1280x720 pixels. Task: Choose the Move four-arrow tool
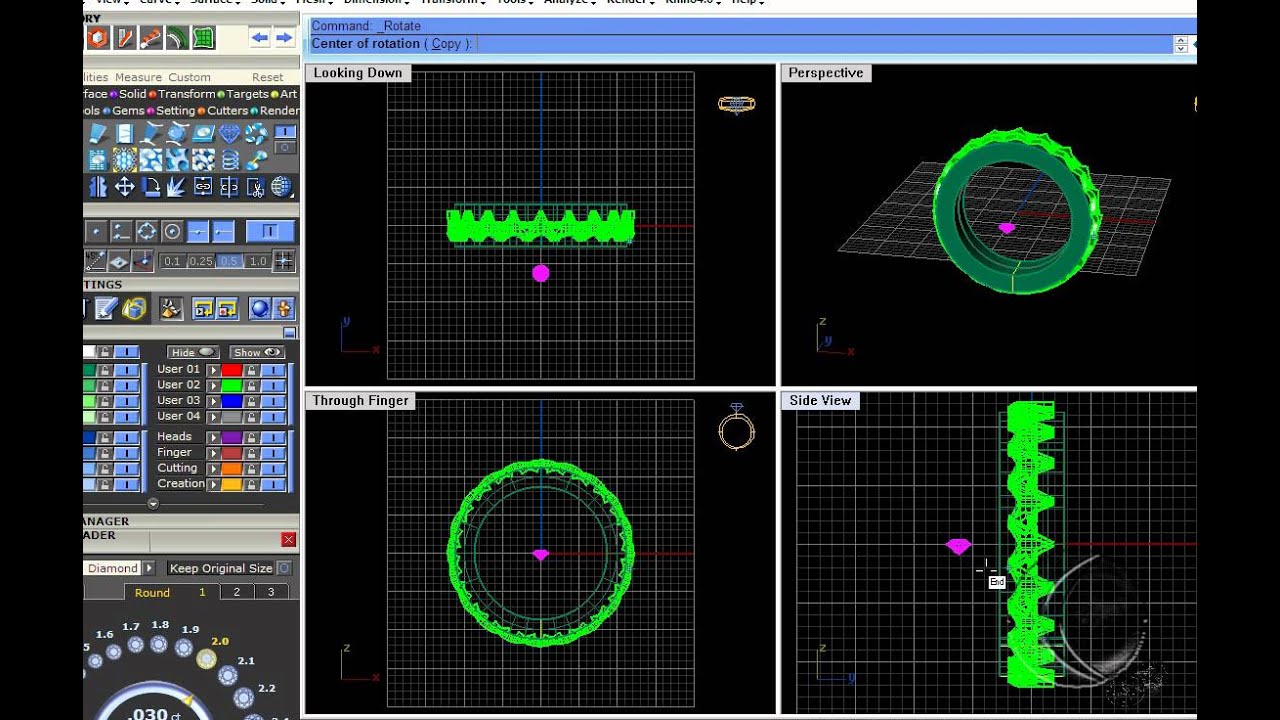point(124,186)
